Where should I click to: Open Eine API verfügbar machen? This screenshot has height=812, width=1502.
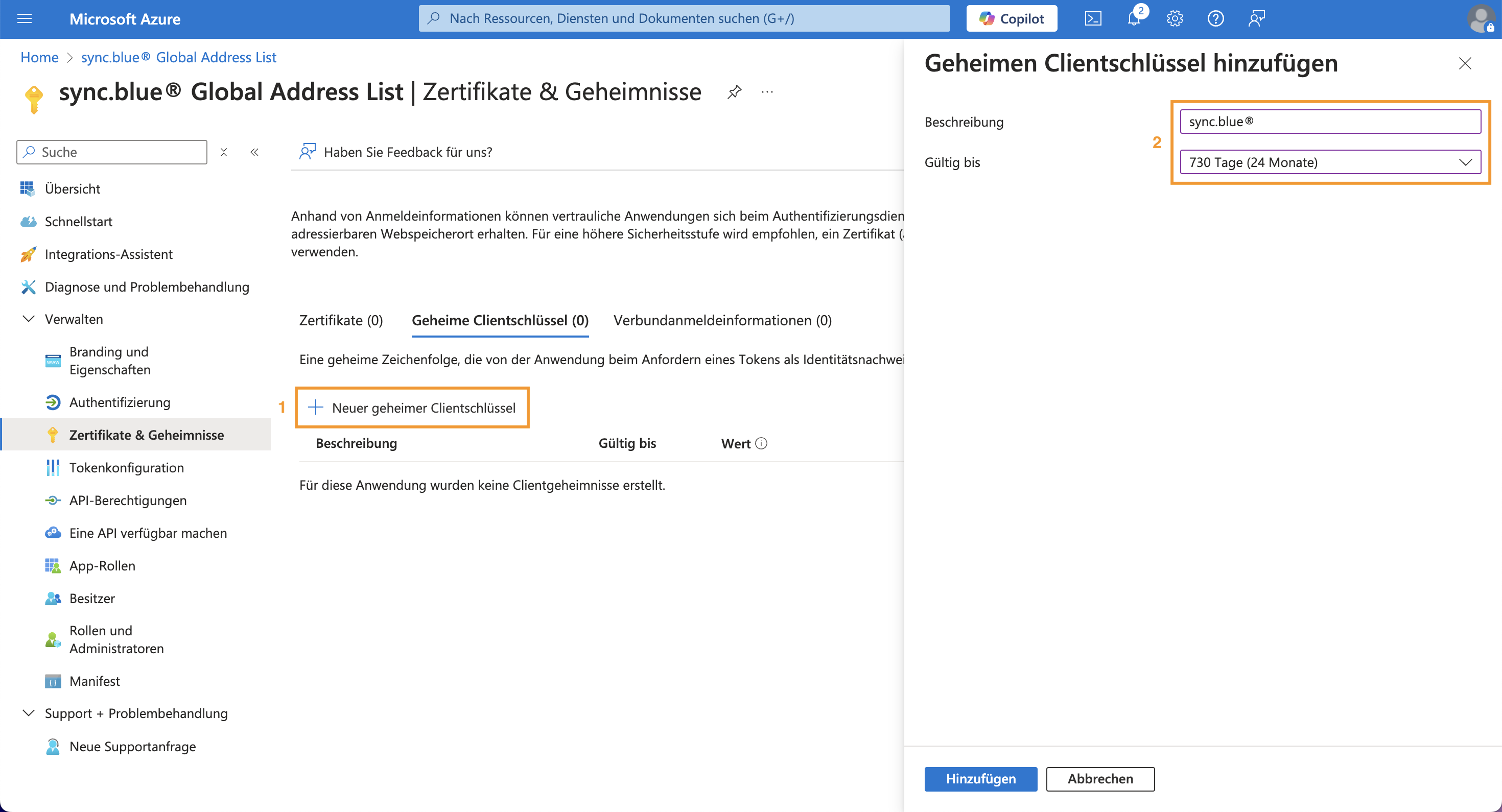coord(135,533)
